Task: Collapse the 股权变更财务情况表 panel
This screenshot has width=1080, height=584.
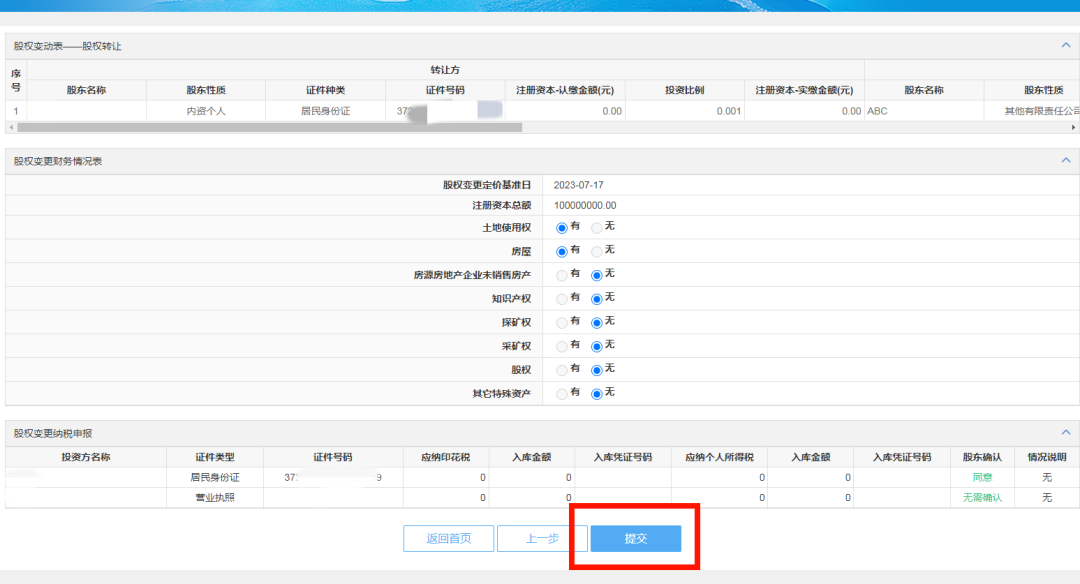Action: [x=1066, y=160]
